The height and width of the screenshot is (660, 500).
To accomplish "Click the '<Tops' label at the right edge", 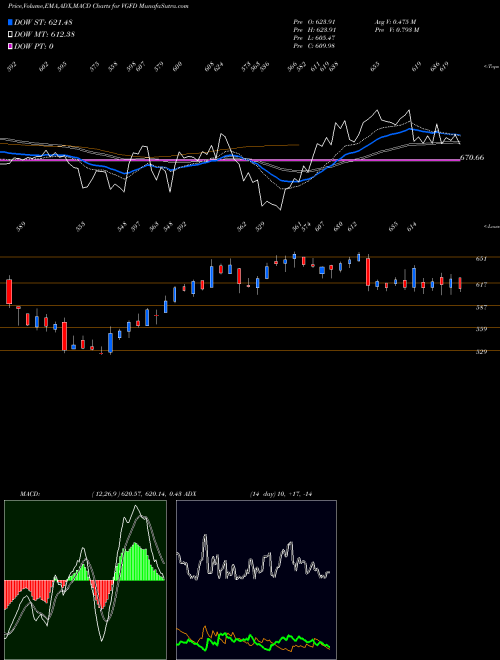I will 492,67.
